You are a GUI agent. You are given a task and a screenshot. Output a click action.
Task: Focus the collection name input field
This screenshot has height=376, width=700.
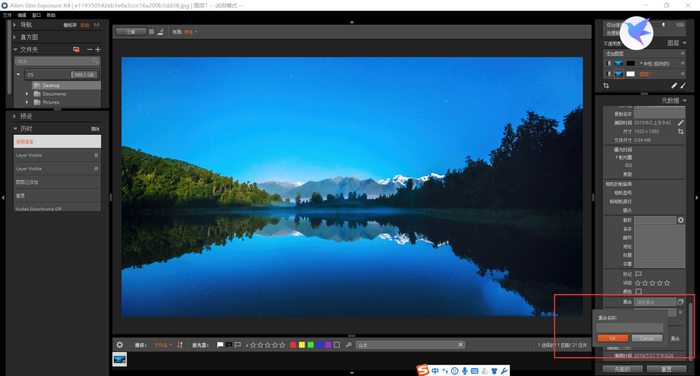[629, 327]
